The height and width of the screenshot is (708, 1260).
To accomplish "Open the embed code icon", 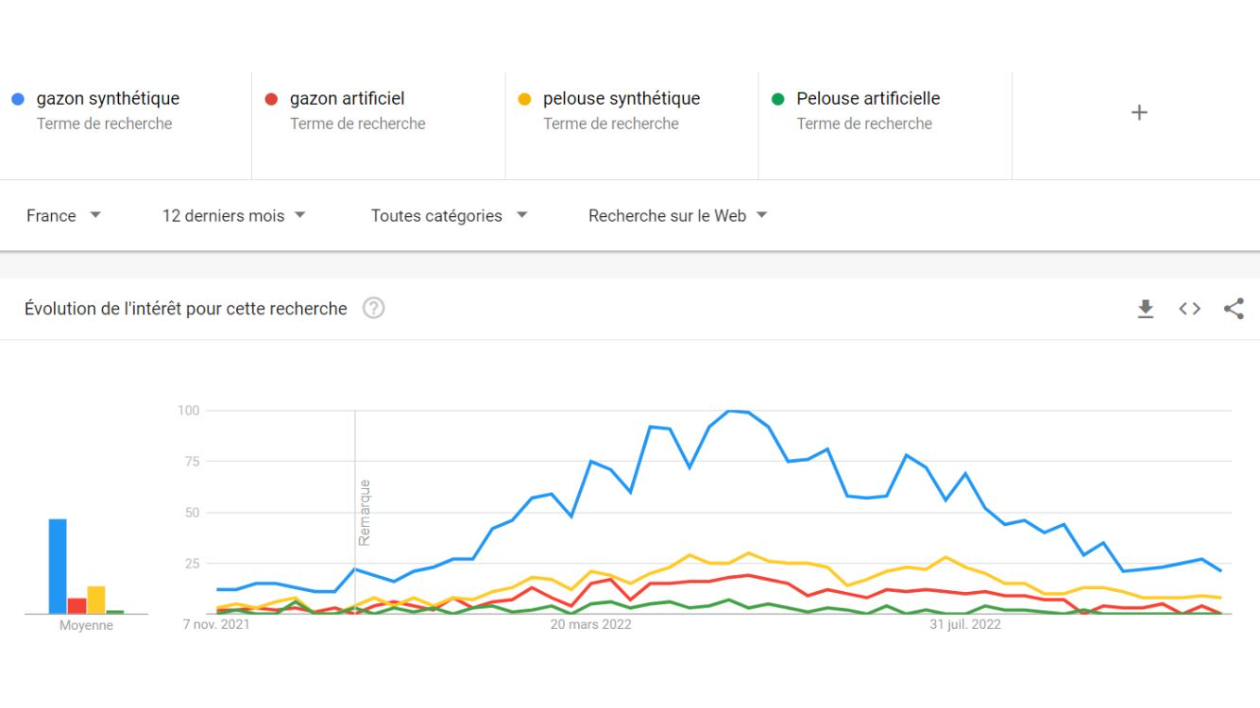I will [1189, 309].
